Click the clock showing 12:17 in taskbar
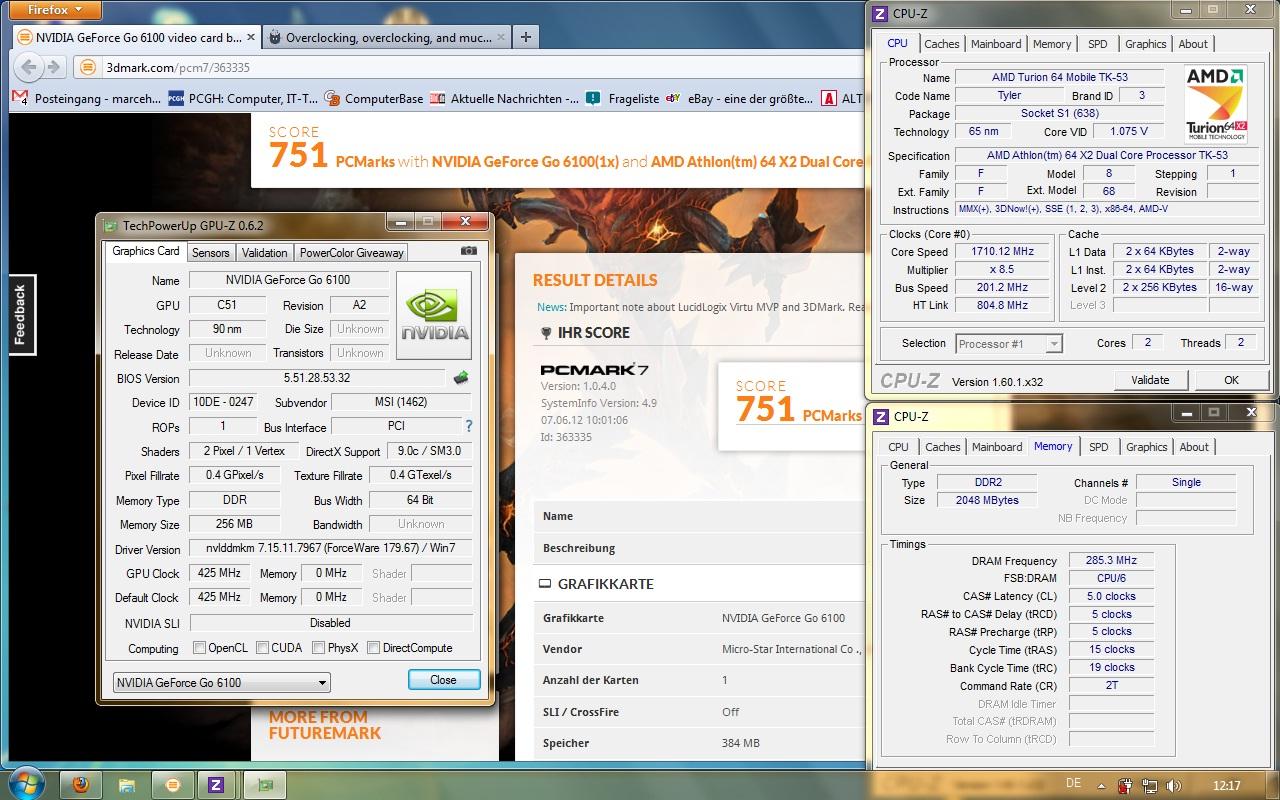 (x=1226, y=785)
